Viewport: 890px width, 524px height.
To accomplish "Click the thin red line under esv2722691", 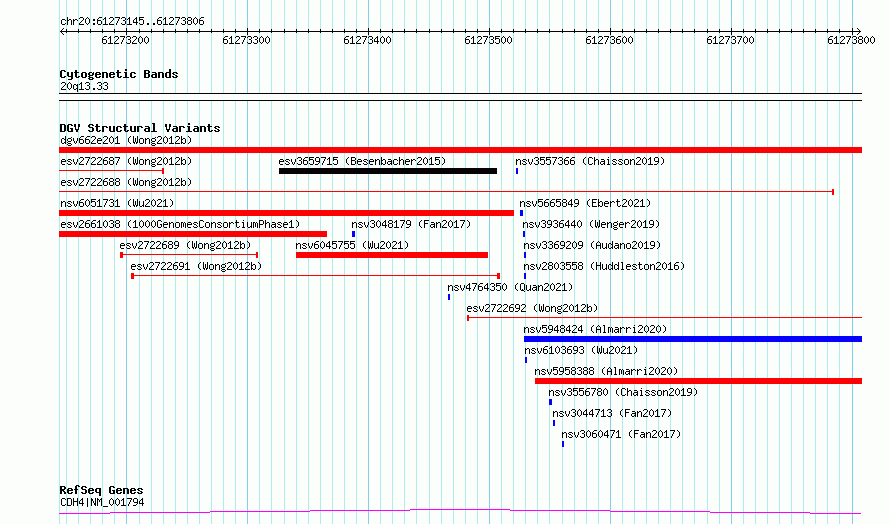I will [x=316, y=276].
